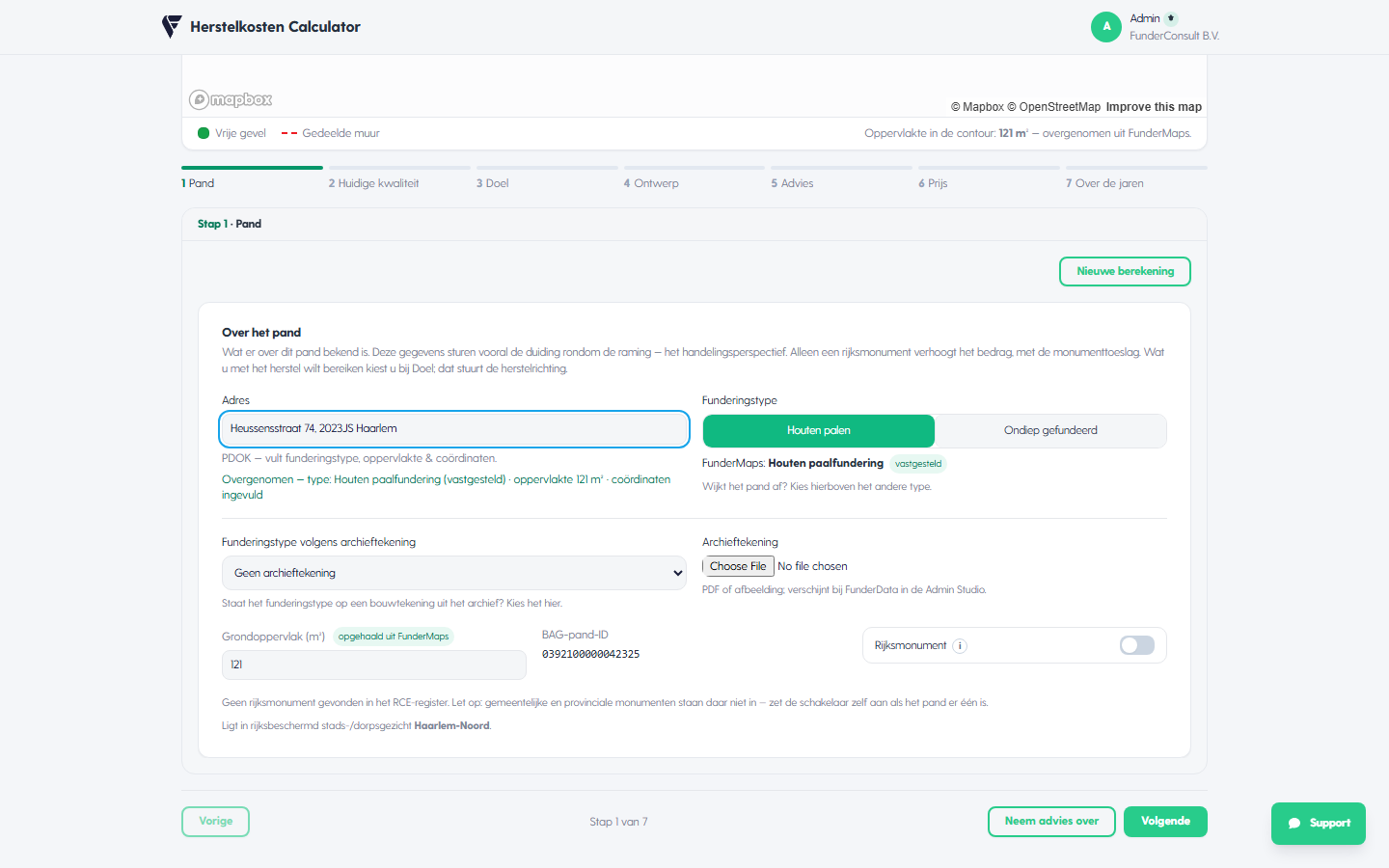The width and height of the screenshot is (1389, 868).
Task: Click the 'Over het pand' heading
Action: 261,333
